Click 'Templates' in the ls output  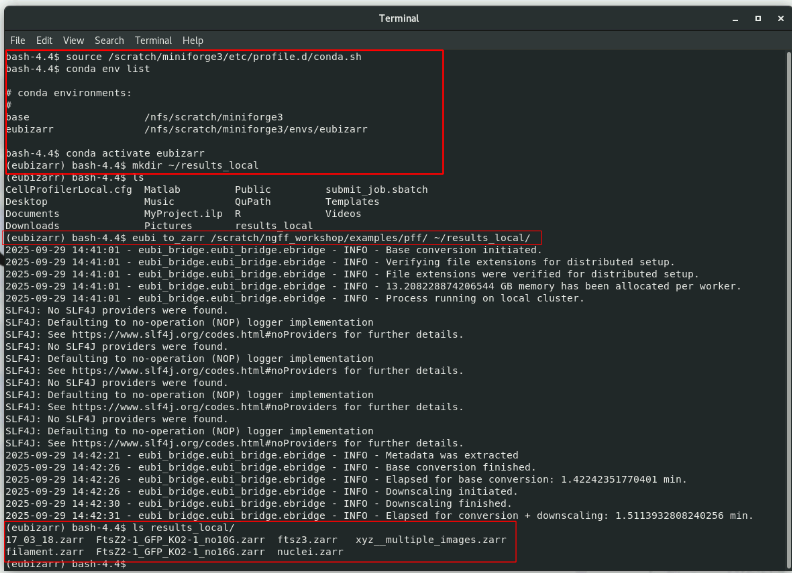352,202
